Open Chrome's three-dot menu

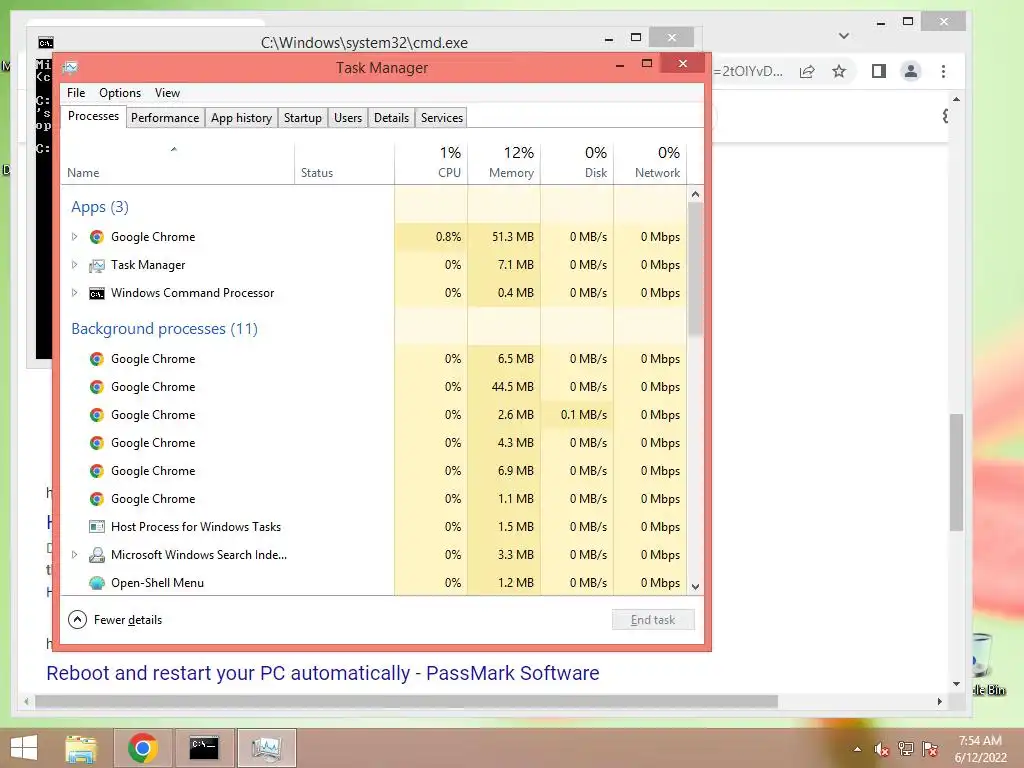(x=943, y=71)
